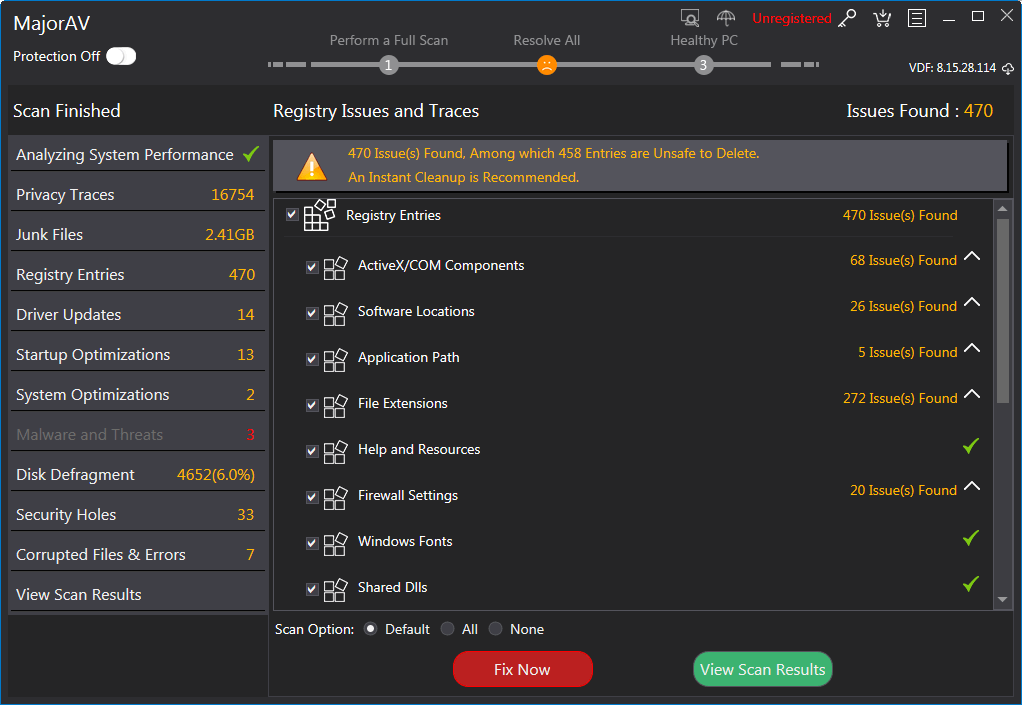Open System Optimizations in sidebar

[x=138, y=395]
